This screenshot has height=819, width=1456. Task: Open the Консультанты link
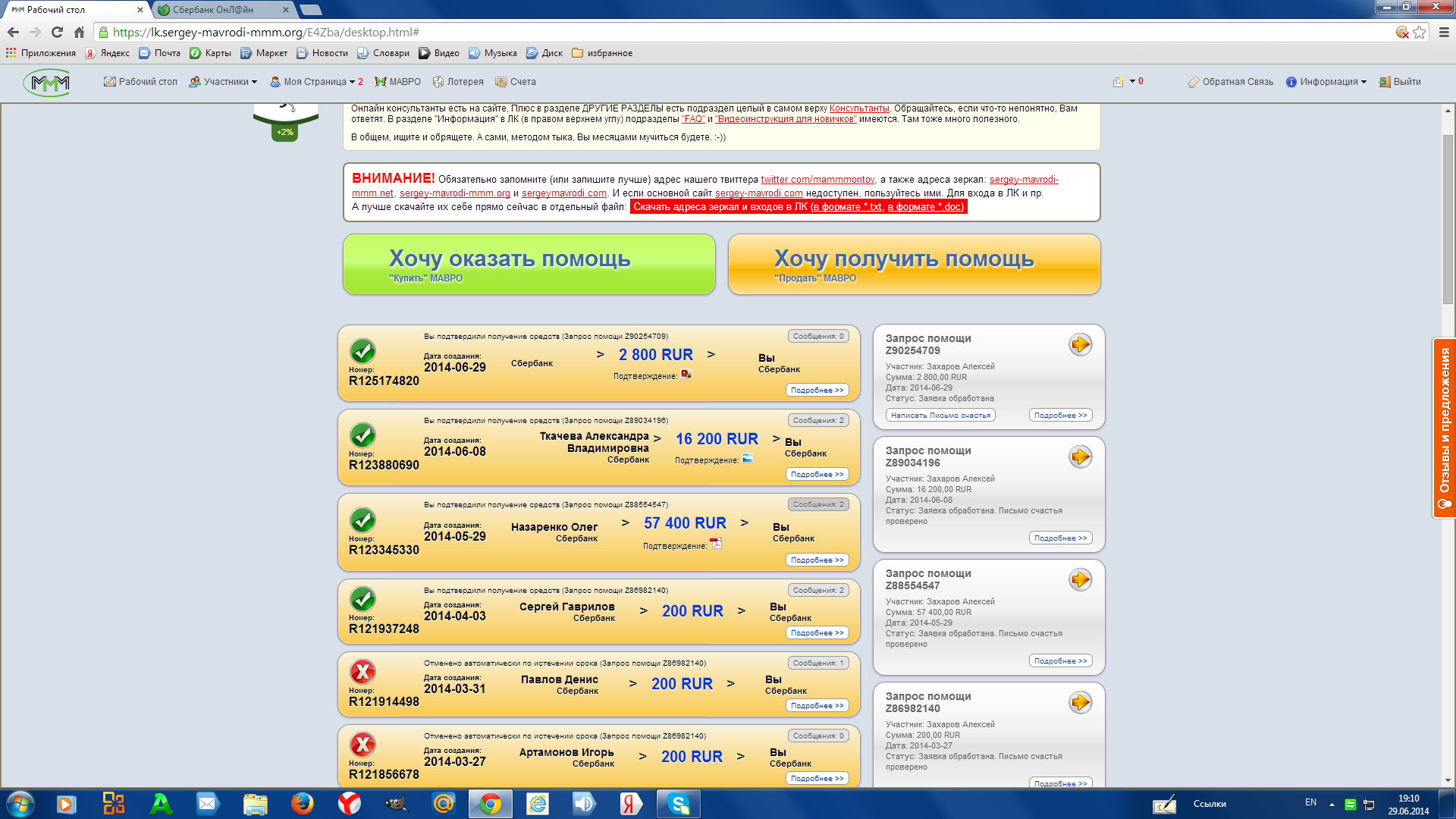(859, 108)
